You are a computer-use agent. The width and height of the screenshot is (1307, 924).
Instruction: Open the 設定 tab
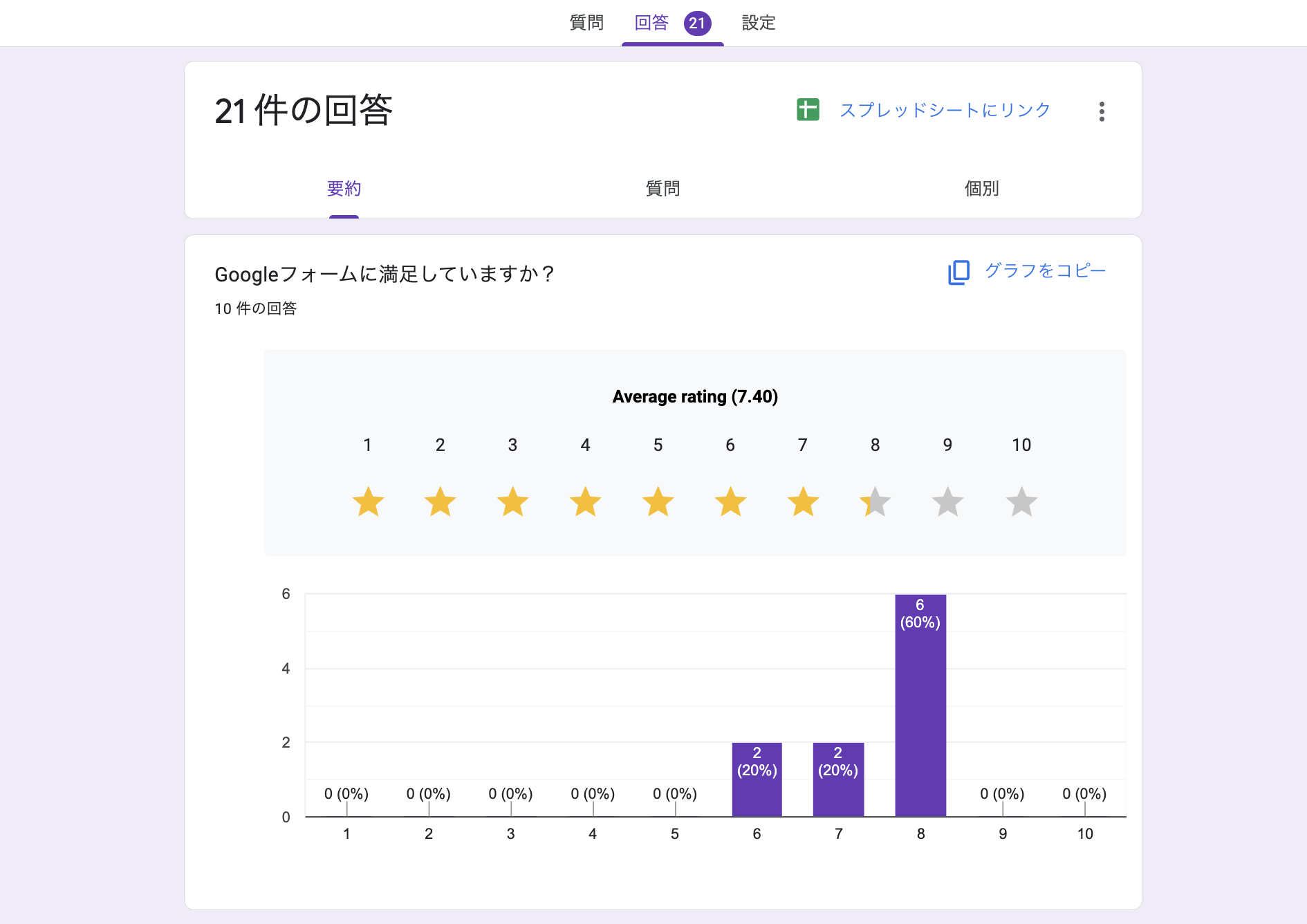(759, 23)
